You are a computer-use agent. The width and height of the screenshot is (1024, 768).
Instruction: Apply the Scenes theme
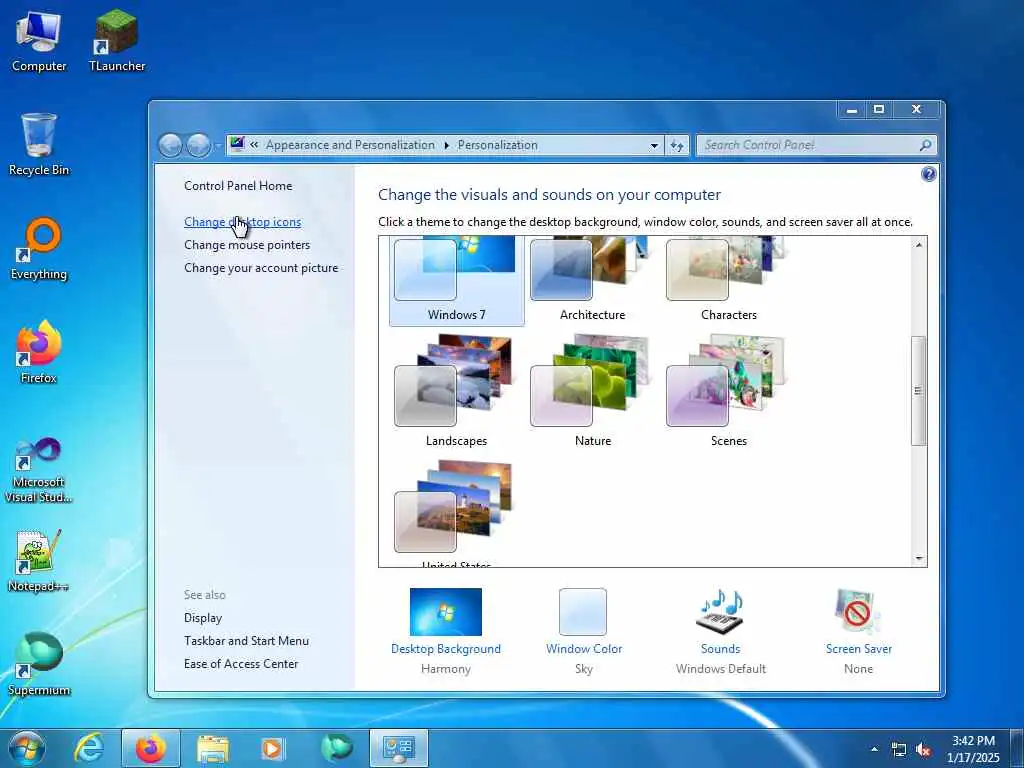tap(728, 391)
